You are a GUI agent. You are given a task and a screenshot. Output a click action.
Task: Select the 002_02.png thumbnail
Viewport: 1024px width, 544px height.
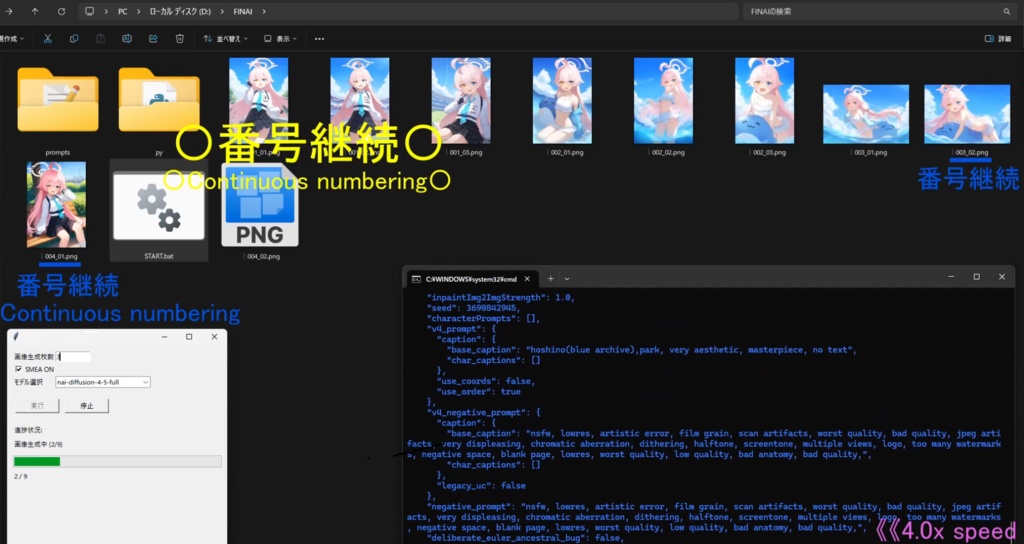pos(664,101)
